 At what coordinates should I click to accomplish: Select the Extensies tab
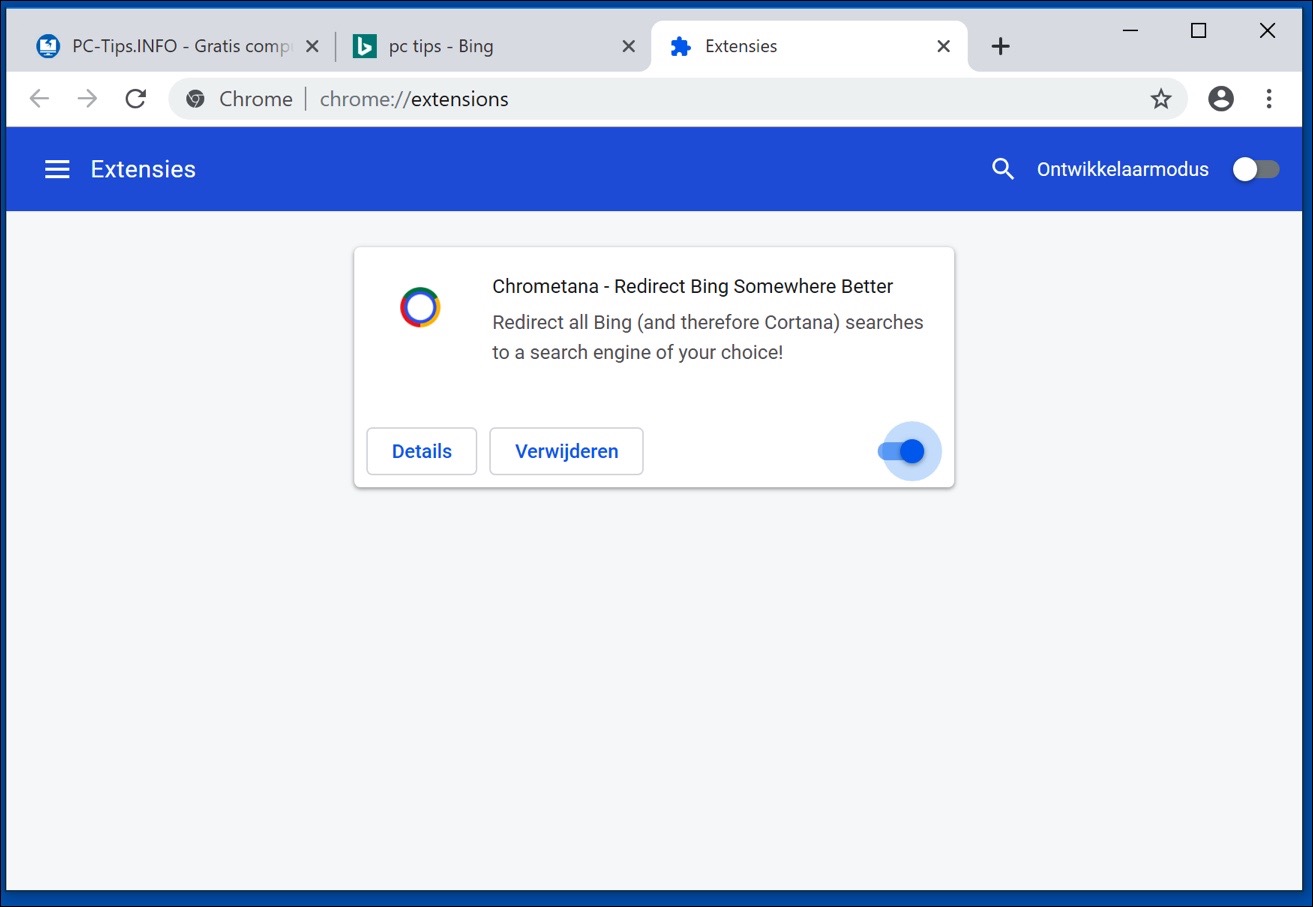coord(810,46)
